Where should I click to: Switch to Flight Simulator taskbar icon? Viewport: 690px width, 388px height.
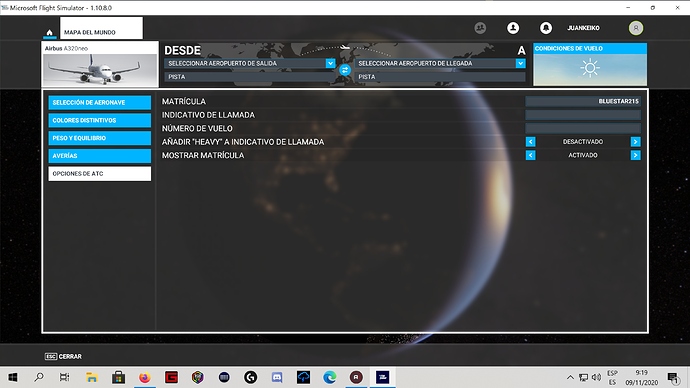coord(382,377)
